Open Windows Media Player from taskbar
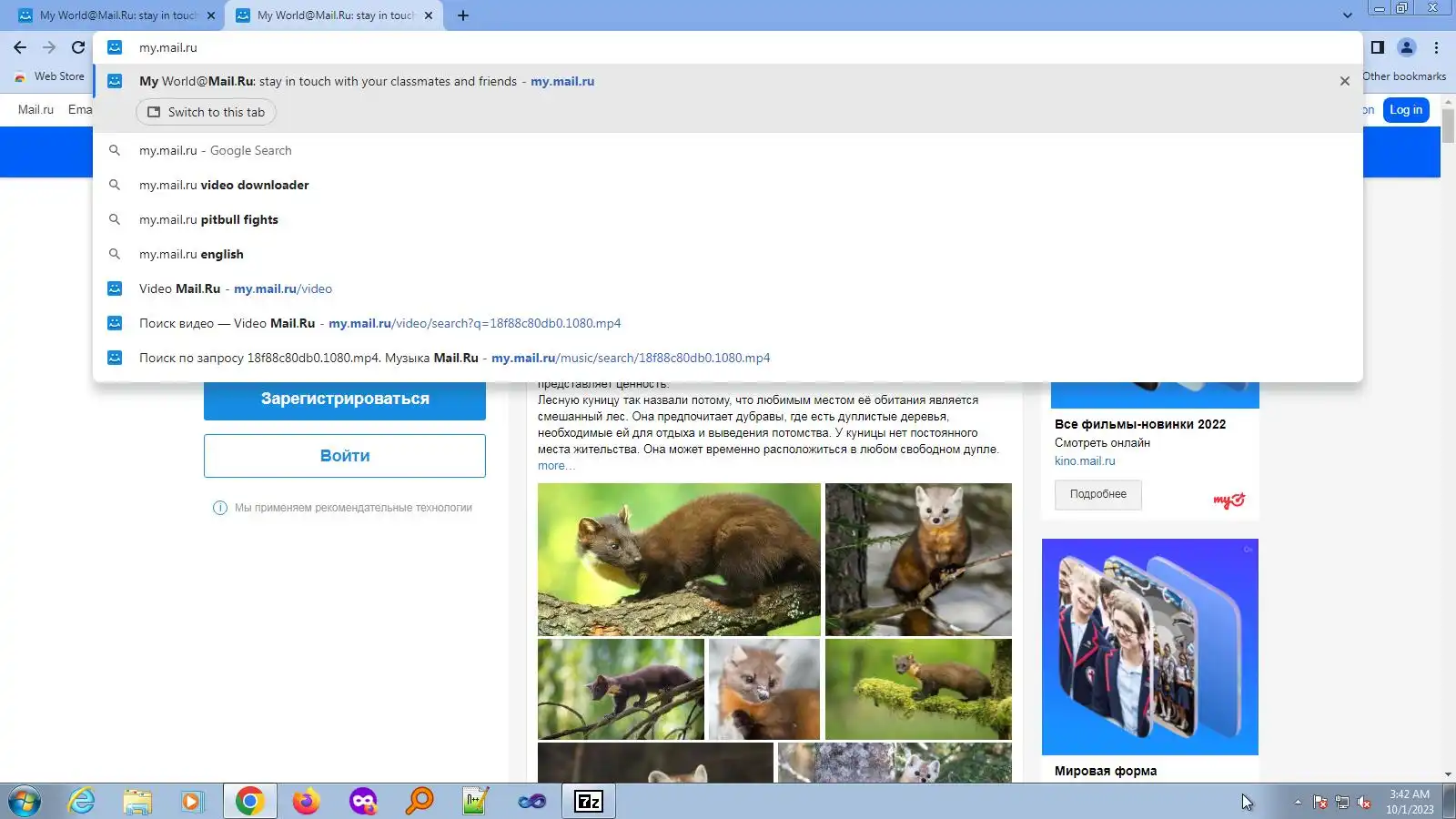1456x819 pixels. point(191,802)
